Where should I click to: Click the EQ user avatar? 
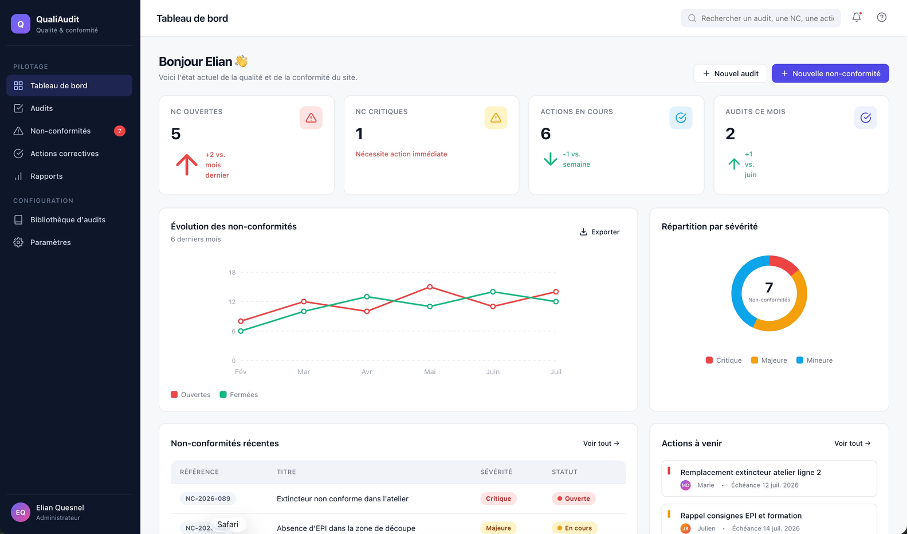[x=20, y=512]
